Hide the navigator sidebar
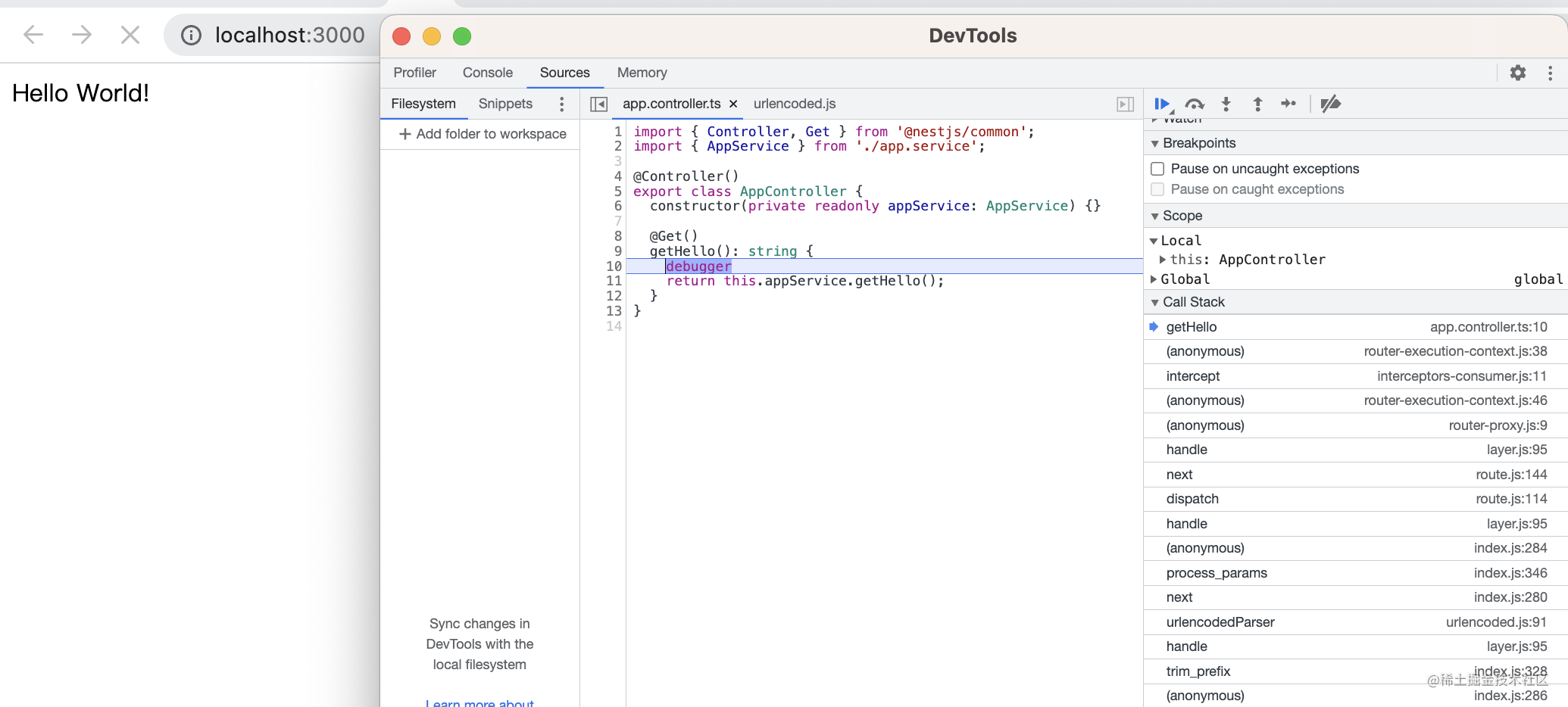Screen dimensions: 1568x707 click(598, 104)
